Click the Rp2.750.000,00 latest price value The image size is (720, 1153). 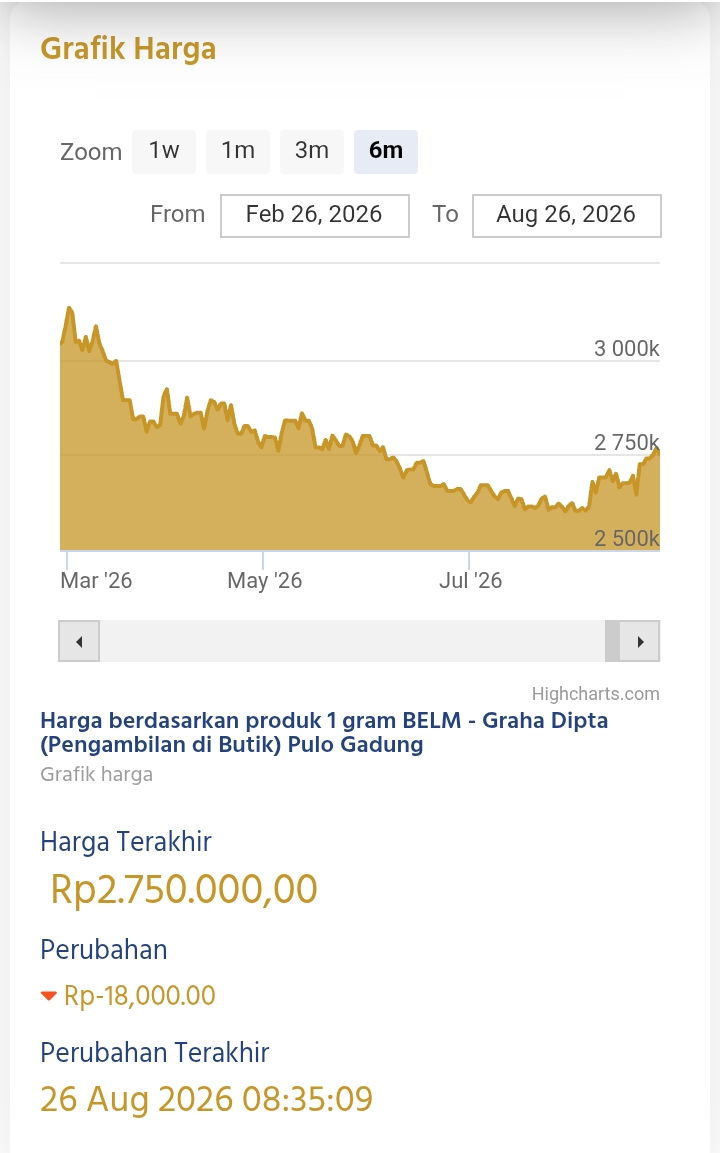click(x=184, y=889)
